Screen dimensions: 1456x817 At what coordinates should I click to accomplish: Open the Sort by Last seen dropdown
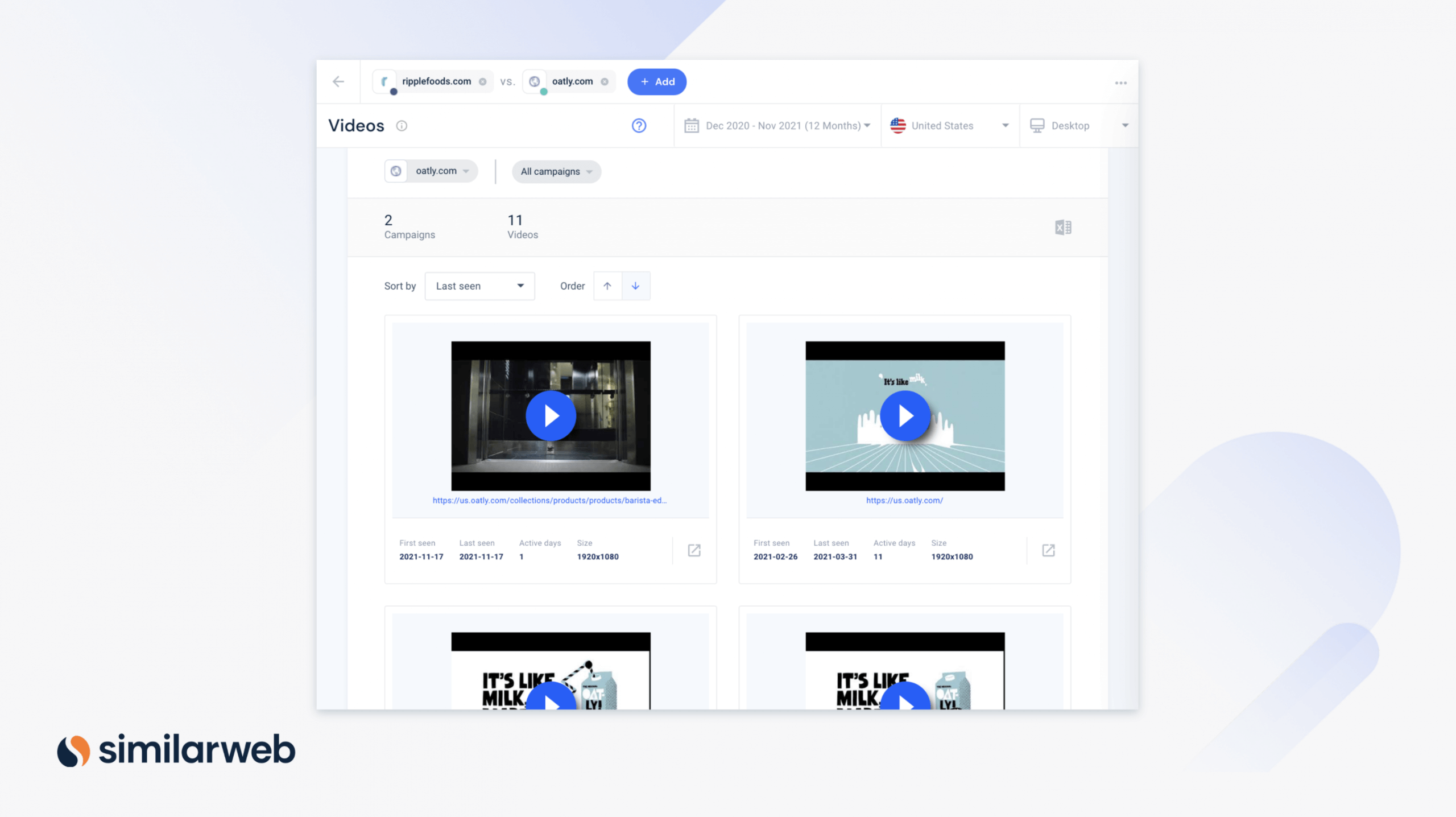[x=479, y=286]
